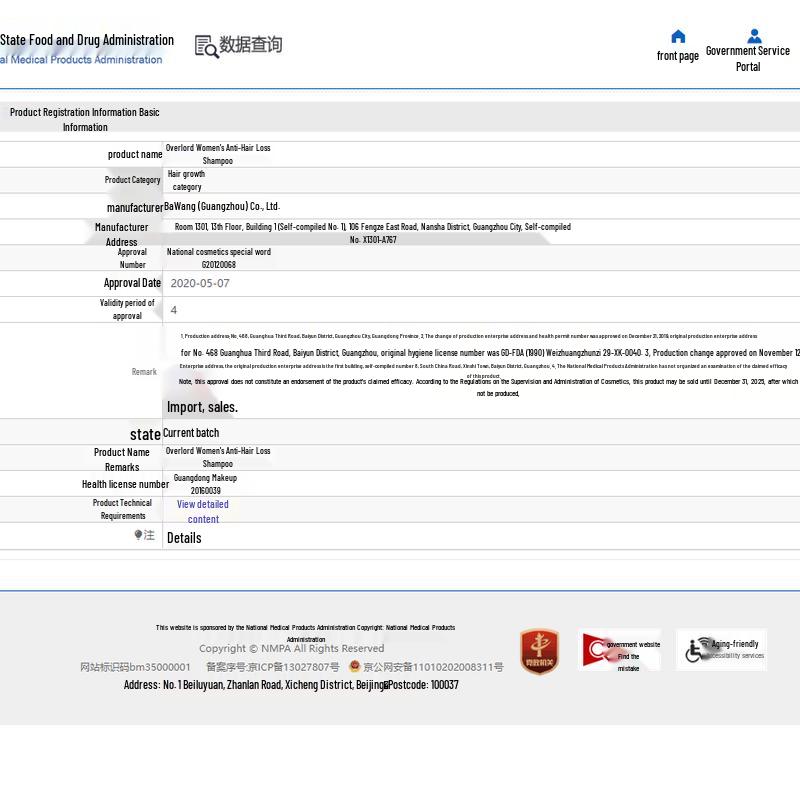The image size is (800, 800).
Task: Click the police badge beside 京公网安备
Action: [x=355, y=667]
